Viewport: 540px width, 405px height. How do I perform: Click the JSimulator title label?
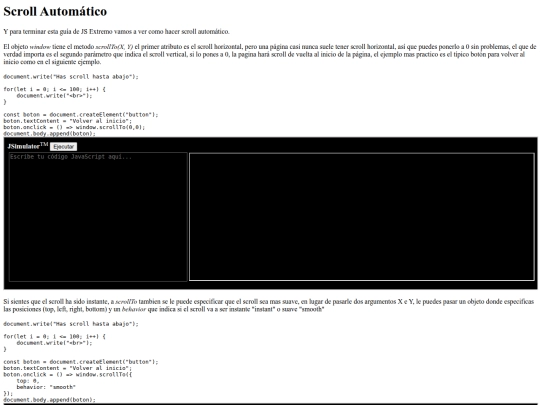28,146
